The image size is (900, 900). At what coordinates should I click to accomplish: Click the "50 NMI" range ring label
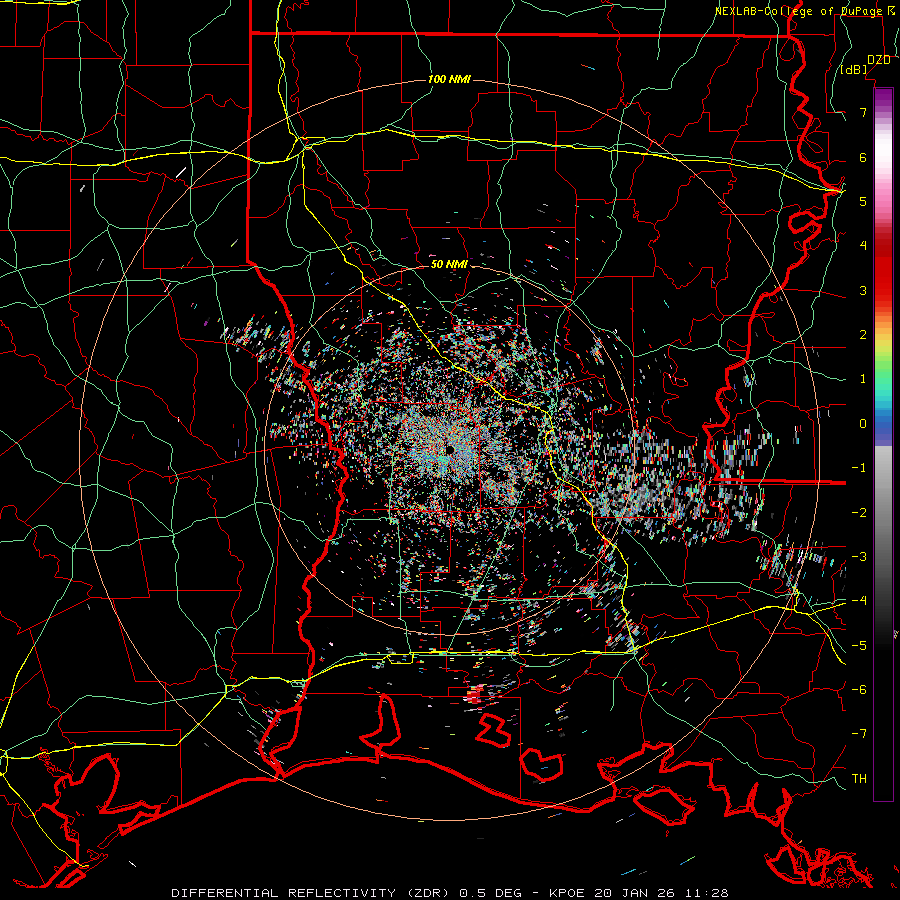coord(449,264)
